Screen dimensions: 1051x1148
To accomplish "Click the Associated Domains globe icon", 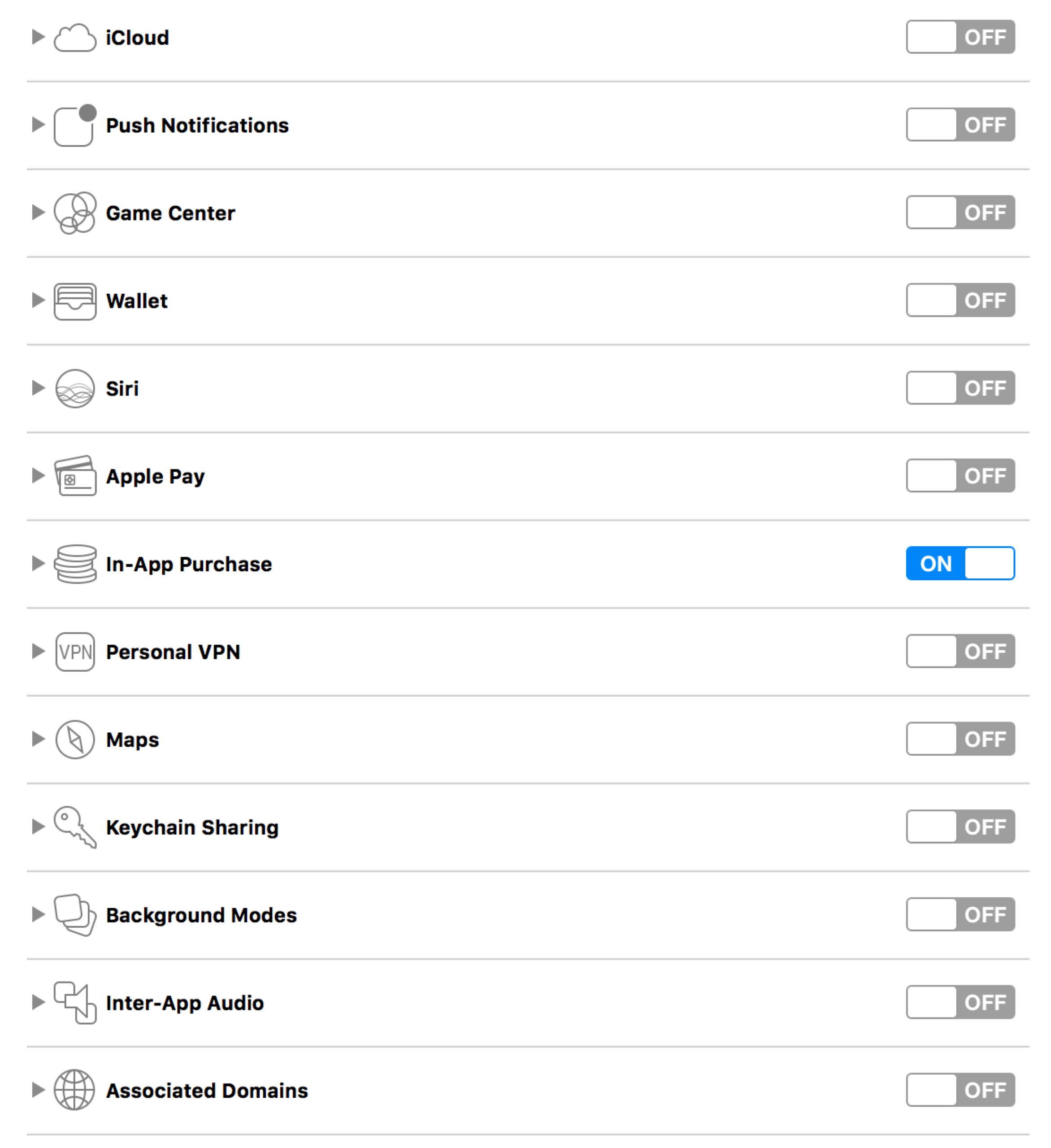I will click(74, 1090).
